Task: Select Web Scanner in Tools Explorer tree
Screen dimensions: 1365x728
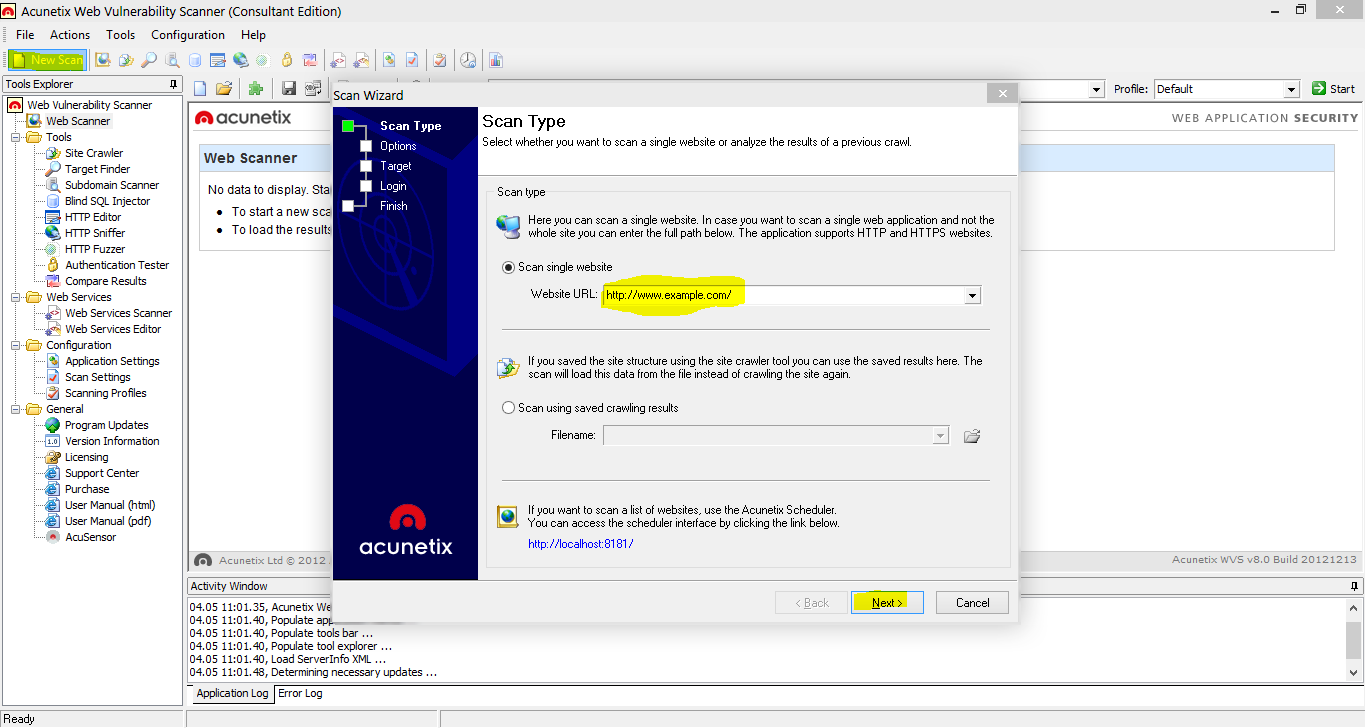Action: [x=78, y=121]
